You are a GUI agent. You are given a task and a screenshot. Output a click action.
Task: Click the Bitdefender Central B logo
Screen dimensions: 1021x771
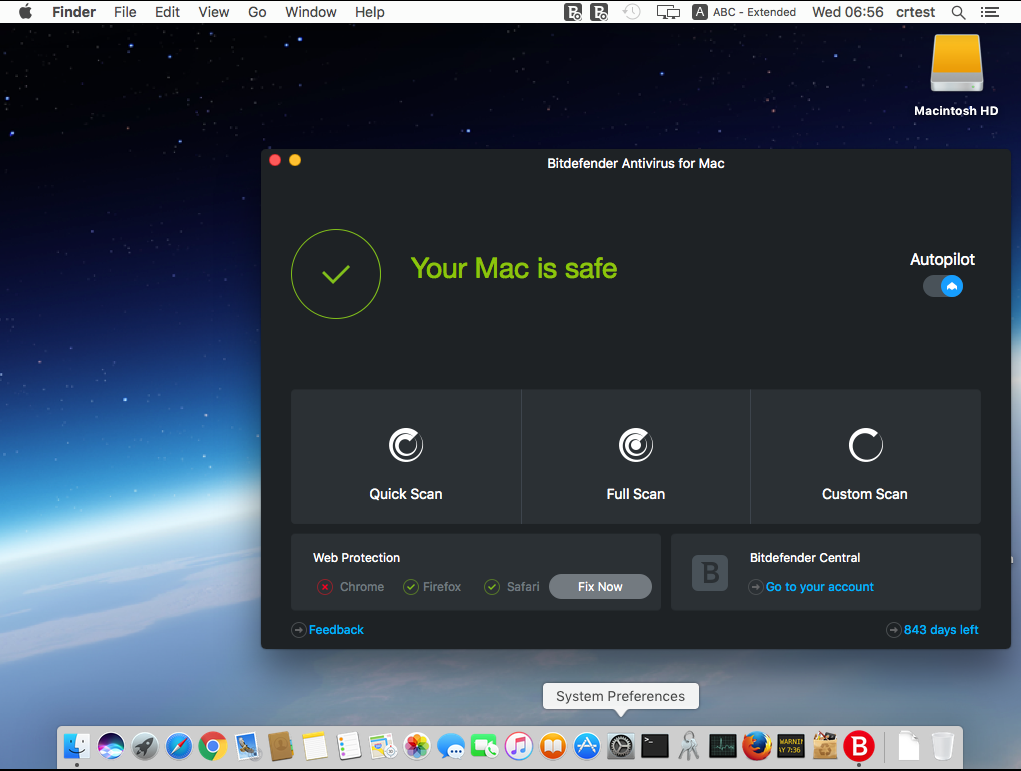pyautogui.click(x=710, y=573)
